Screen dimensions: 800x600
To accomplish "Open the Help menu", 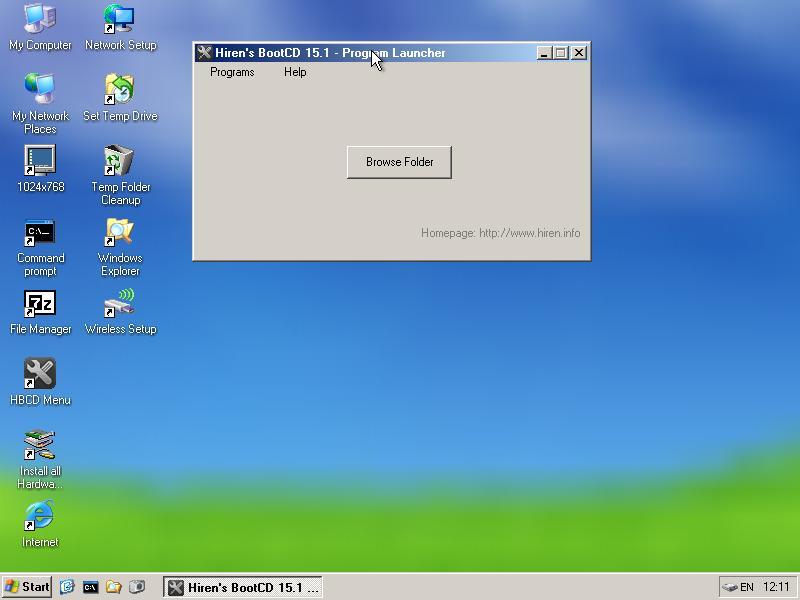I will click(295, 72).
